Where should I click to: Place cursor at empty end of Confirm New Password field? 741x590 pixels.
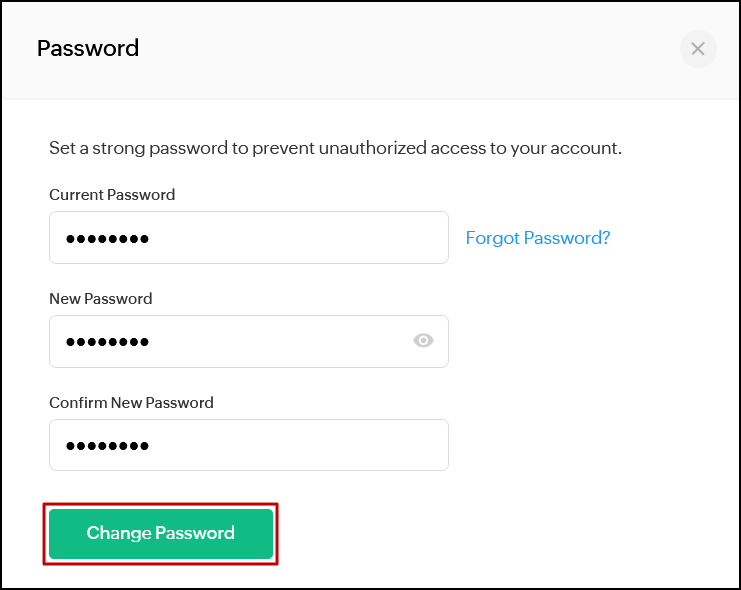tap(380, 446)
